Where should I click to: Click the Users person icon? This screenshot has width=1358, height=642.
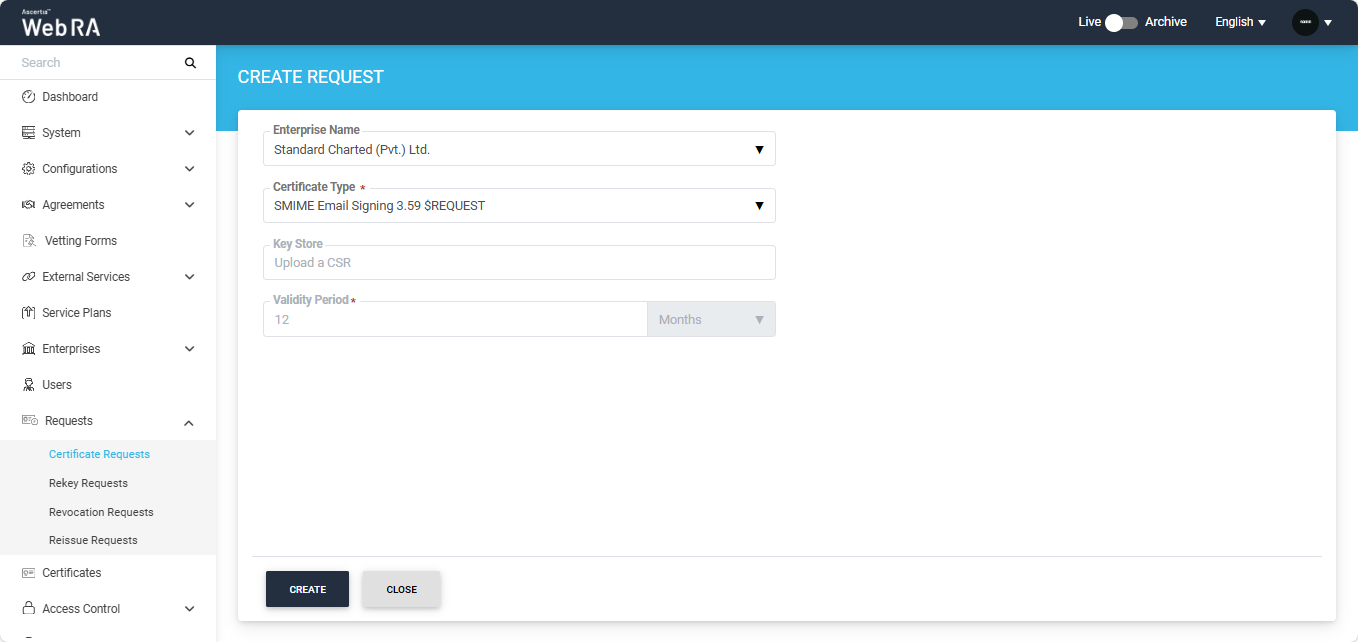pyautogui.click(x=29, y=385)
